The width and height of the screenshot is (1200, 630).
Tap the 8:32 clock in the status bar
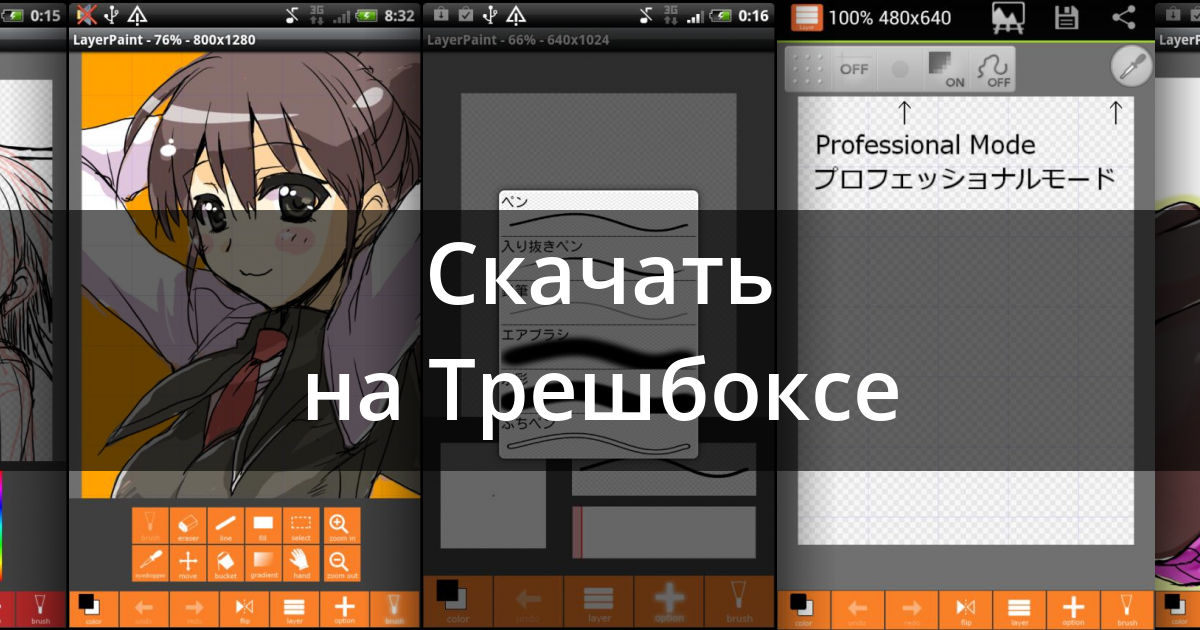point(399,15)
